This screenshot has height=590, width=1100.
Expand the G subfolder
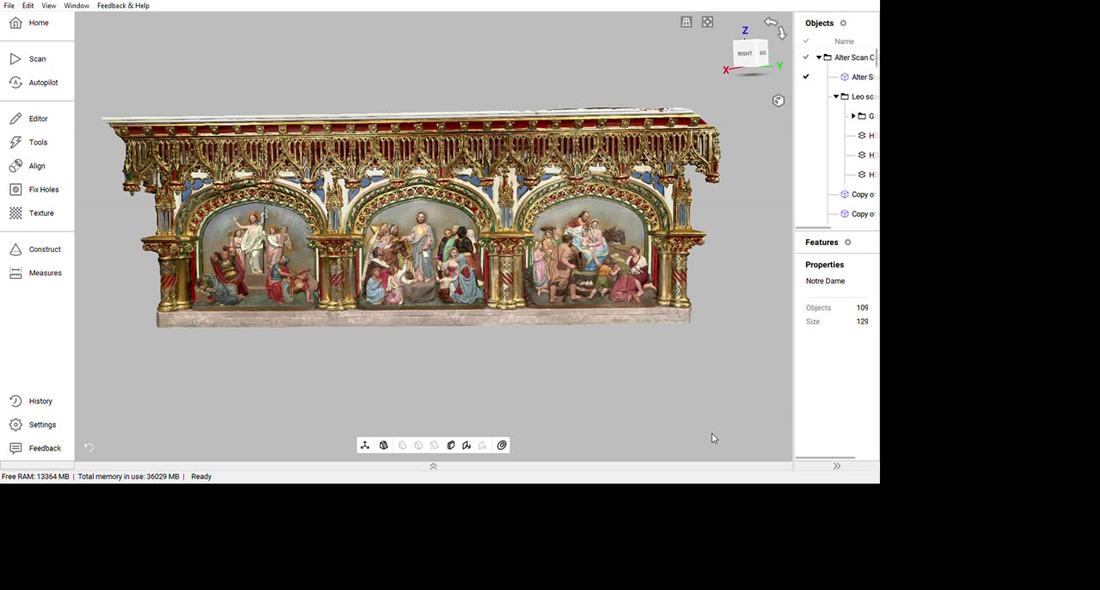[x=854, y=116]
